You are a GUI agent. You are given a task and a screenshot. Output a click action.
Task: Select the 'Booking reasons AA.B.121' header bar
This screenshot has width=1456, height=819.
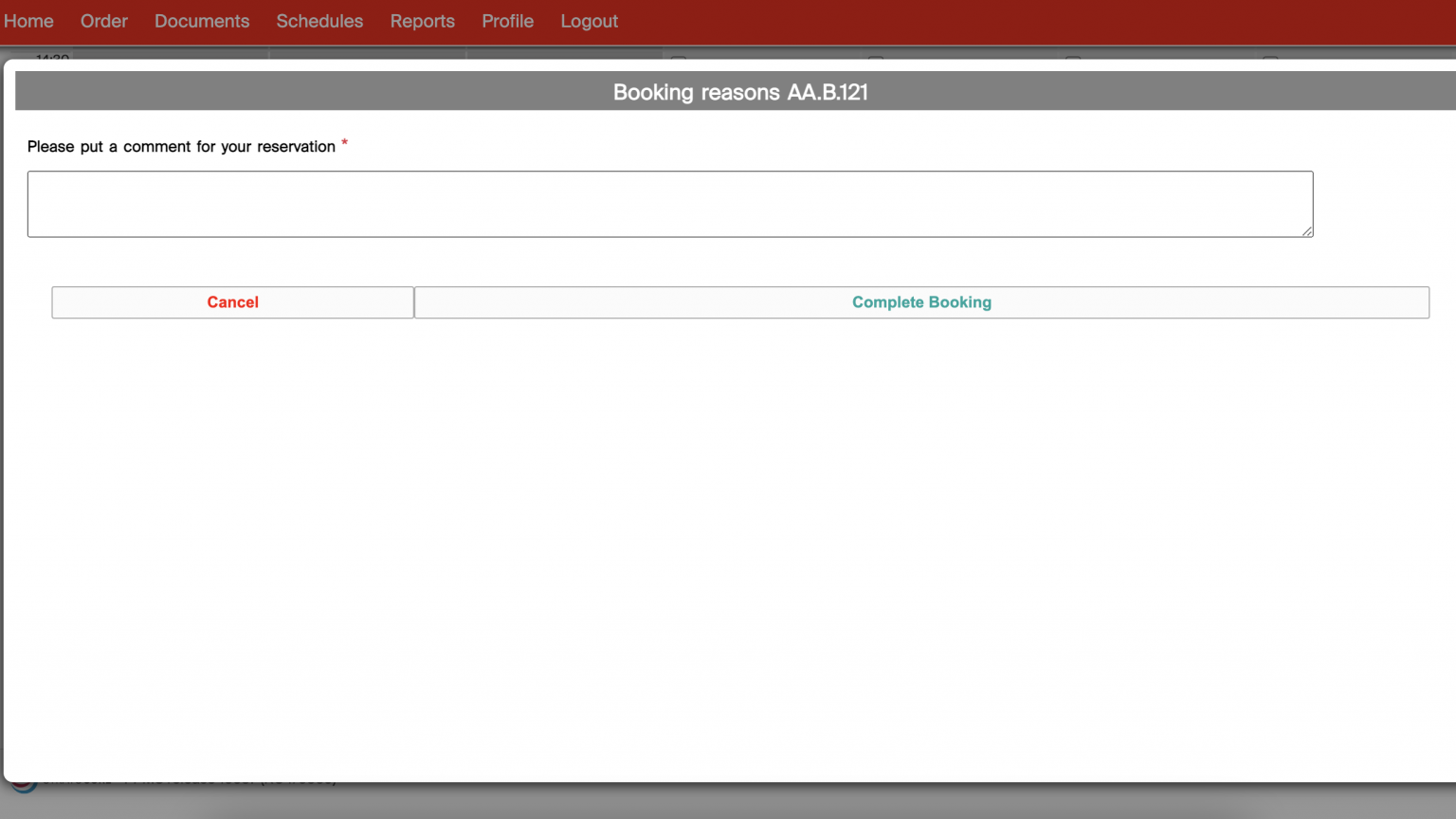pos(739,92)
